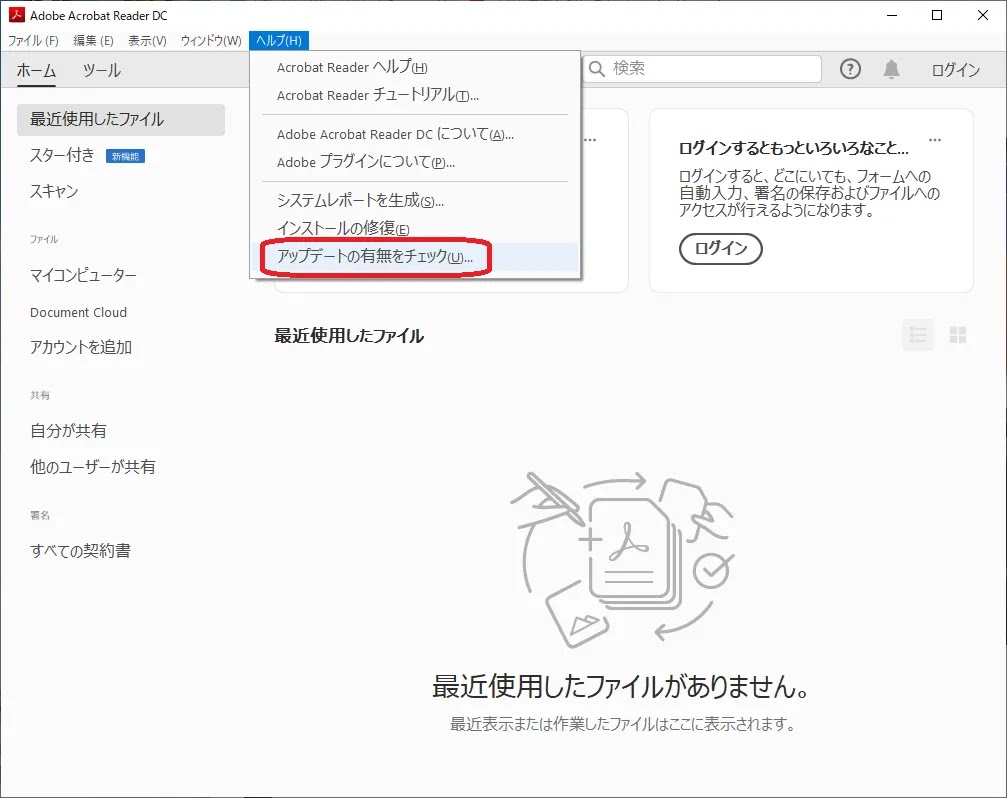The height and width of the screenshot is (798, 1007).
Task: Open the help question-mark icon
Action: 850,69
